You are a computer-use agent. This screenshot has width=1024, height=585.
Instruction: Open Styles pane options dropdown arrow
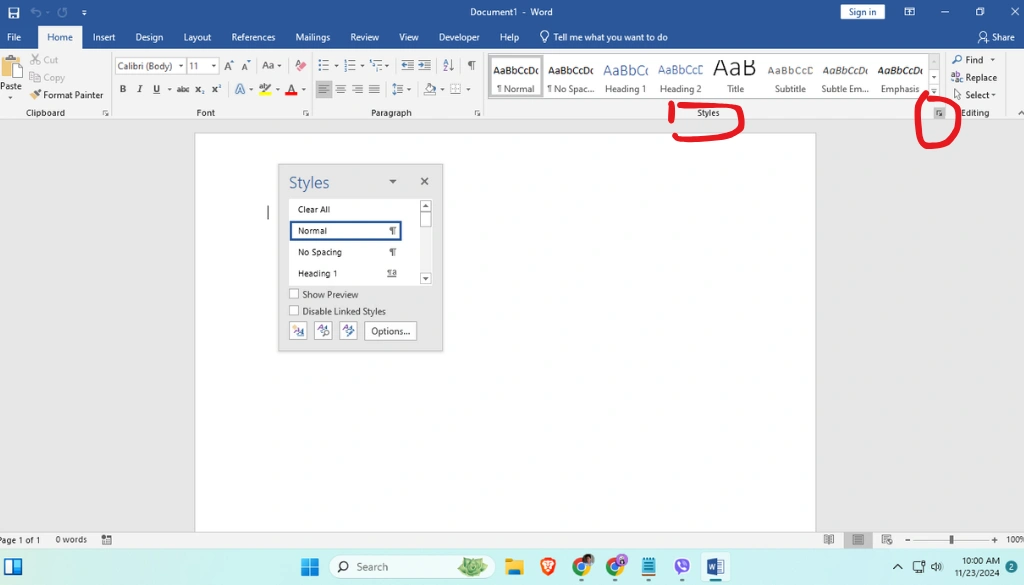tap(392, 182)
